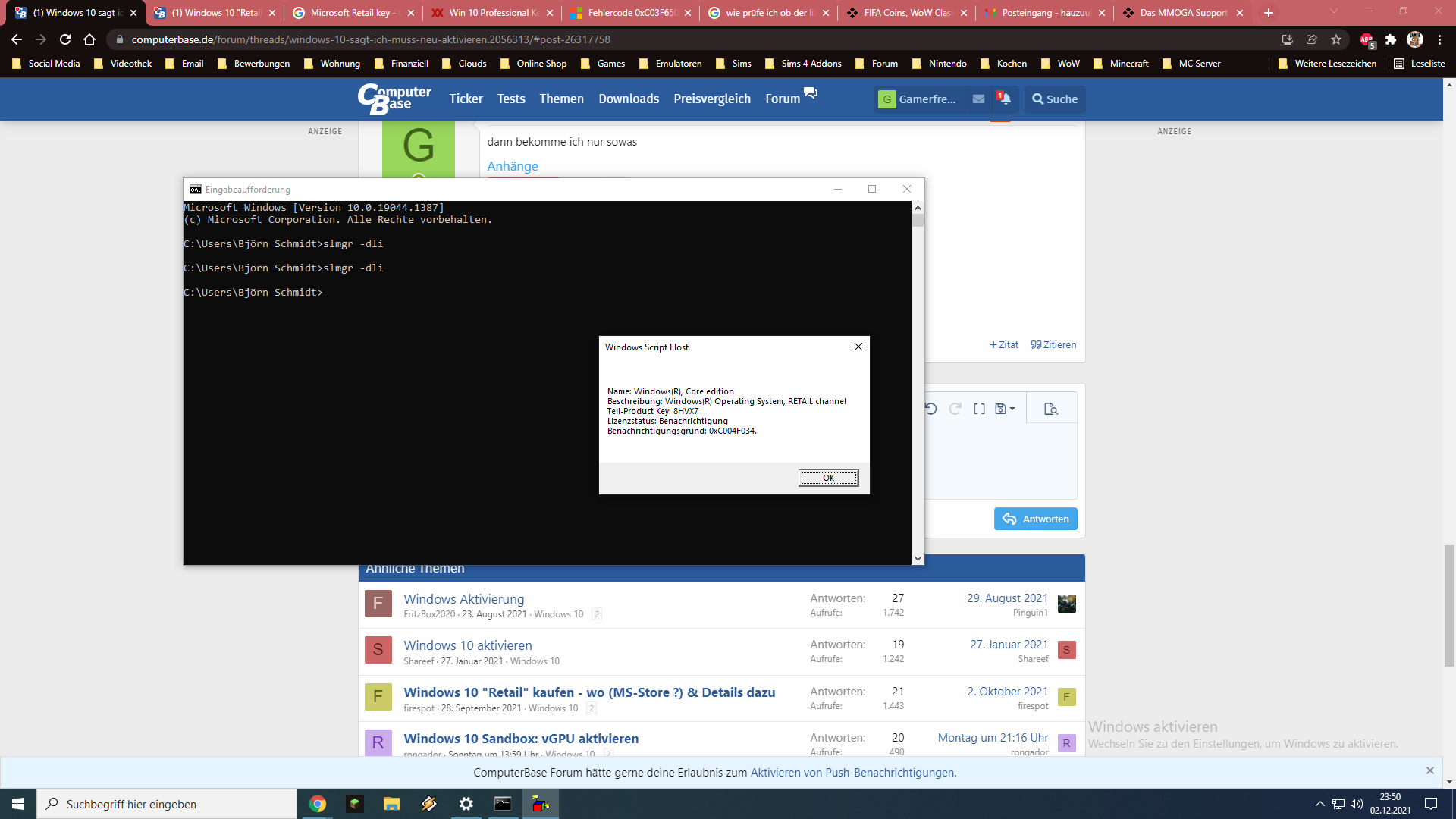1456x819 pixels.
Task: Open Settings gear in taskbar
Action: pyautogui.click(x=466, y=804)
